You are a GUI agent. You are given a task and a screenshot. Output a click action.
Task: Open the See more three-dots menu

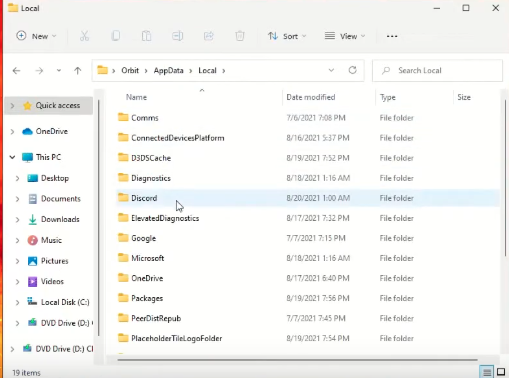coord(392,36)
